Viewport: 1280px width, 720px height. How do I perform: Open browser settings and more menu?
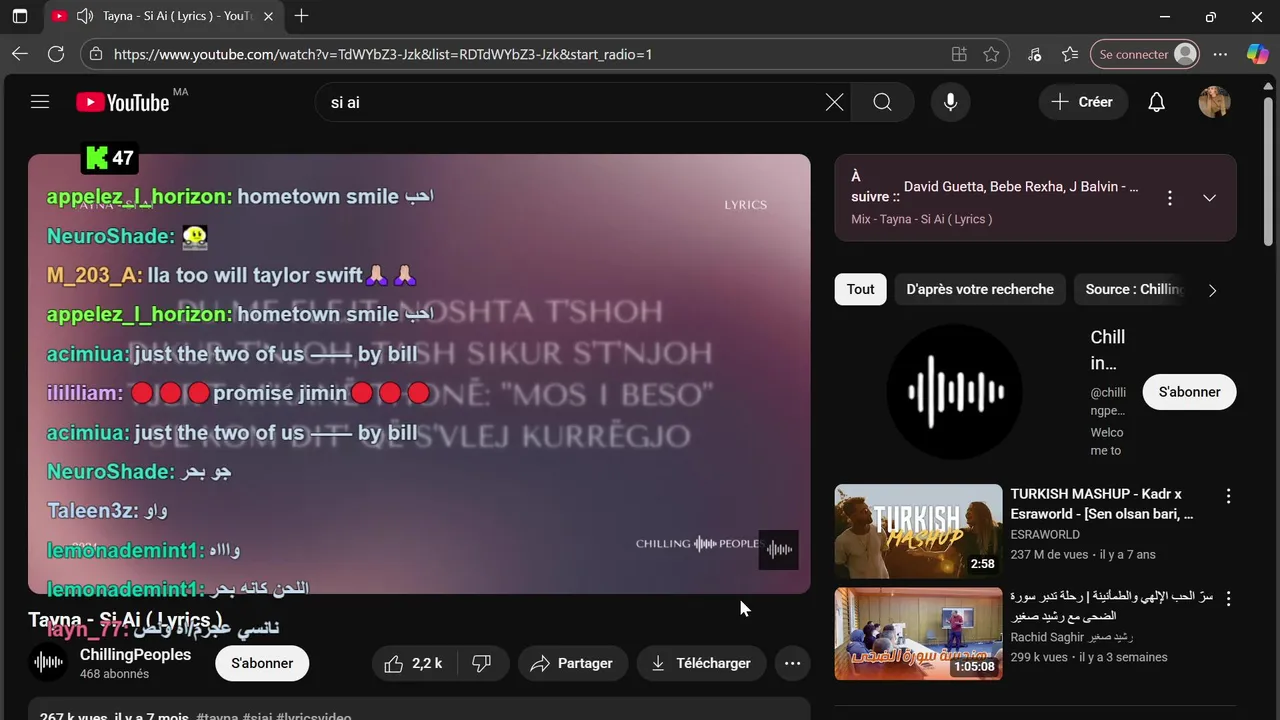(1220, 54)
